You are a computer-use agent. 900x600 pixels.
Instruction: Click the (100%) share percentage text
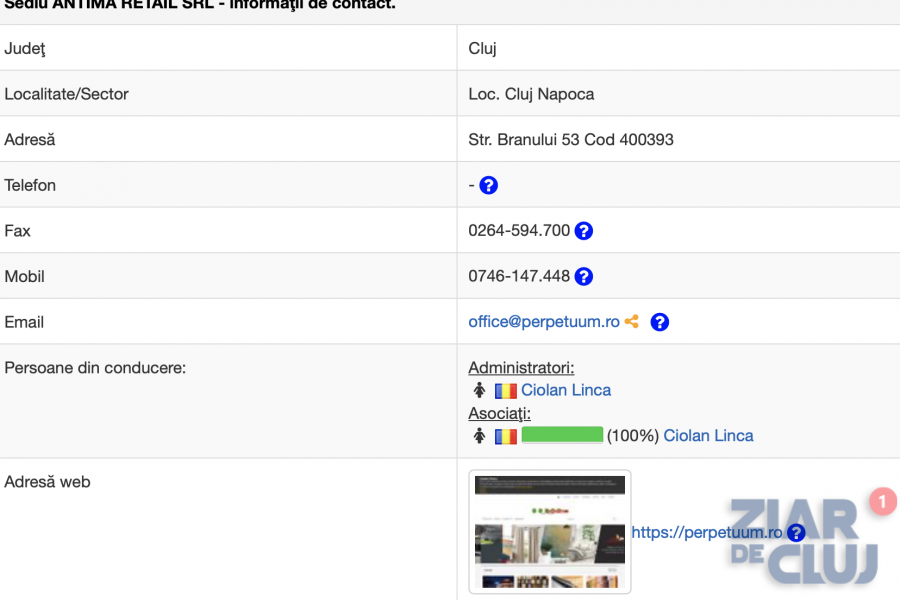(633, 436)
